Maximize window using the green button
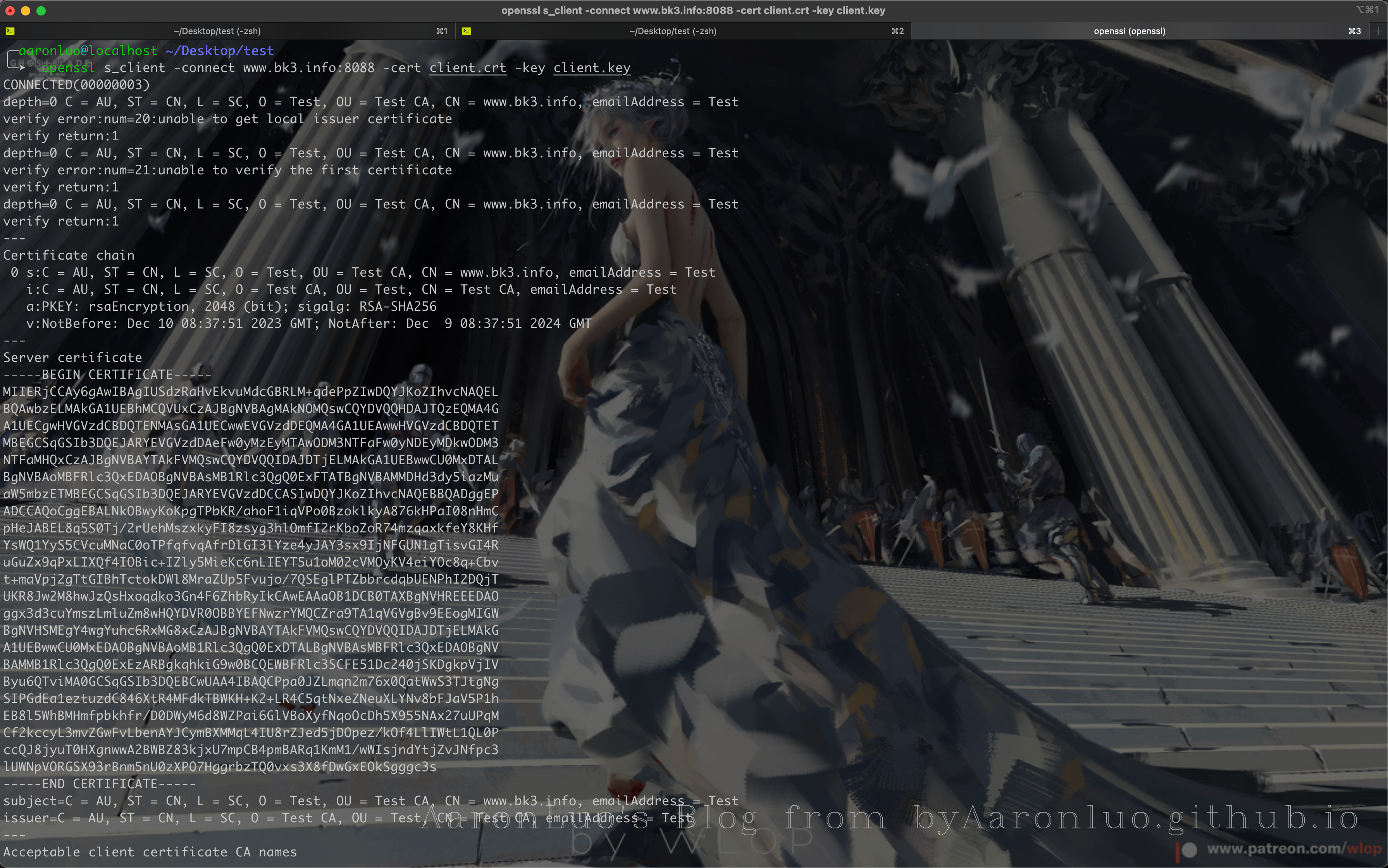Viewport: 1388px width, 868px height. tap(41, 10)
